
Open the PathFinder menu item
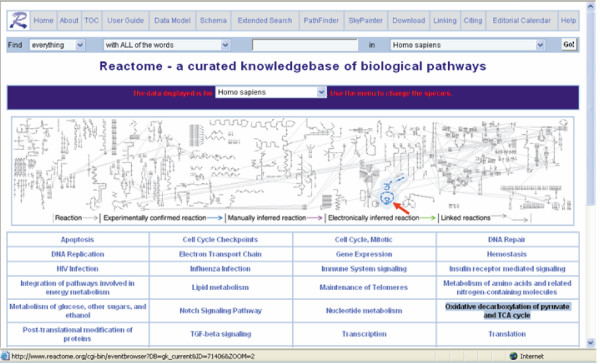321,20
